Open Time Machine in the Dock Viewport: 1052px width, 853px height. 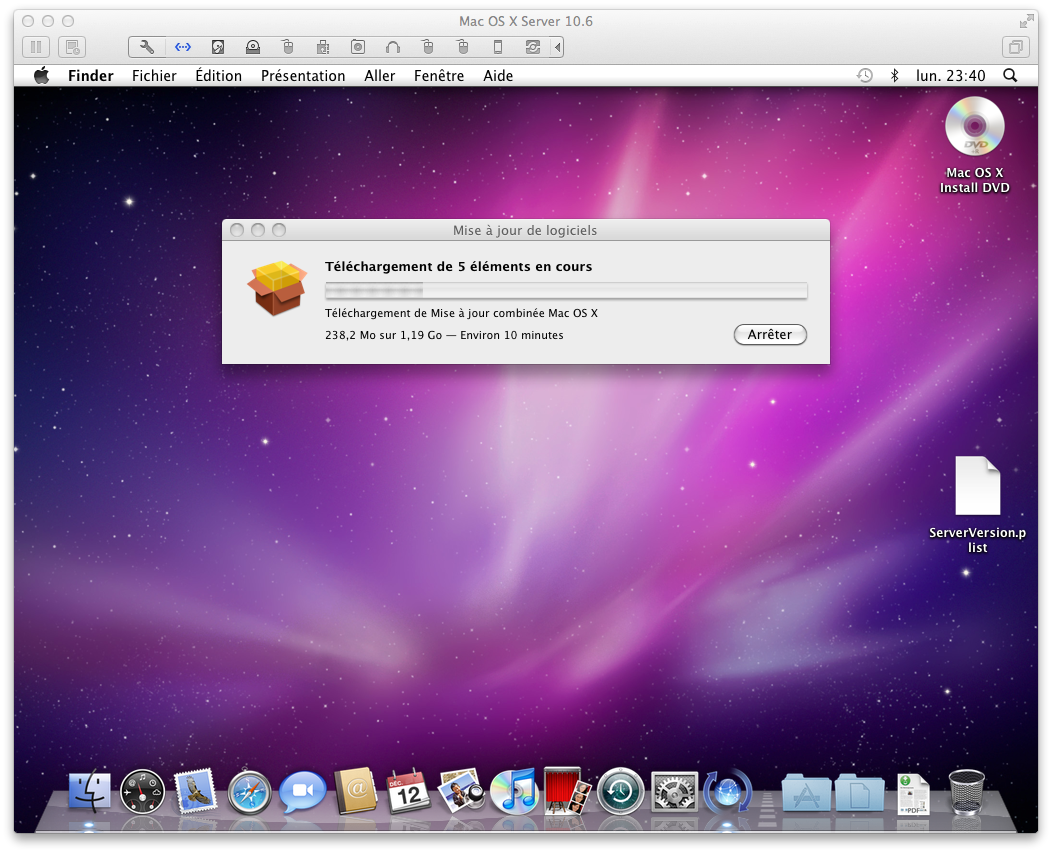[x=620, y=793]
